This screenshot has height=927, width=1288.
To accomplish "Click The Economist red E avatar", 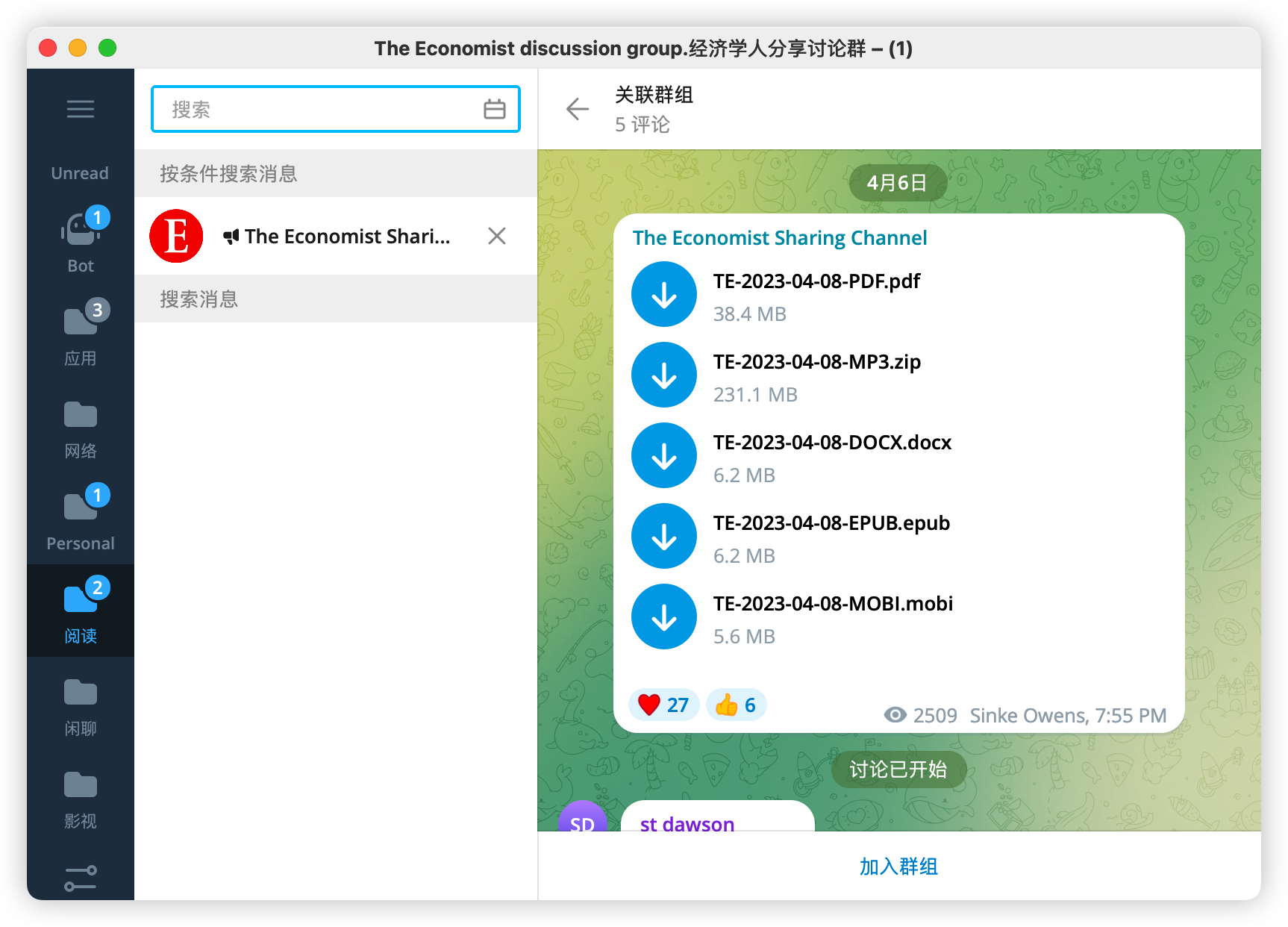I will tap(176, 236).
